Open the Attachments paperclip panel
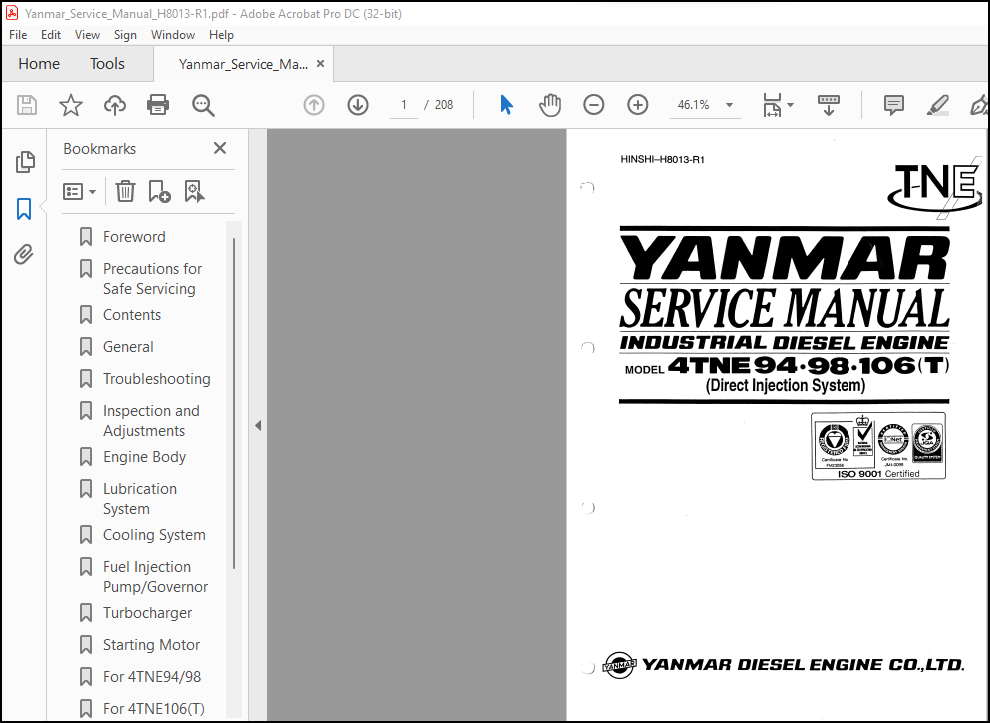 24,254
